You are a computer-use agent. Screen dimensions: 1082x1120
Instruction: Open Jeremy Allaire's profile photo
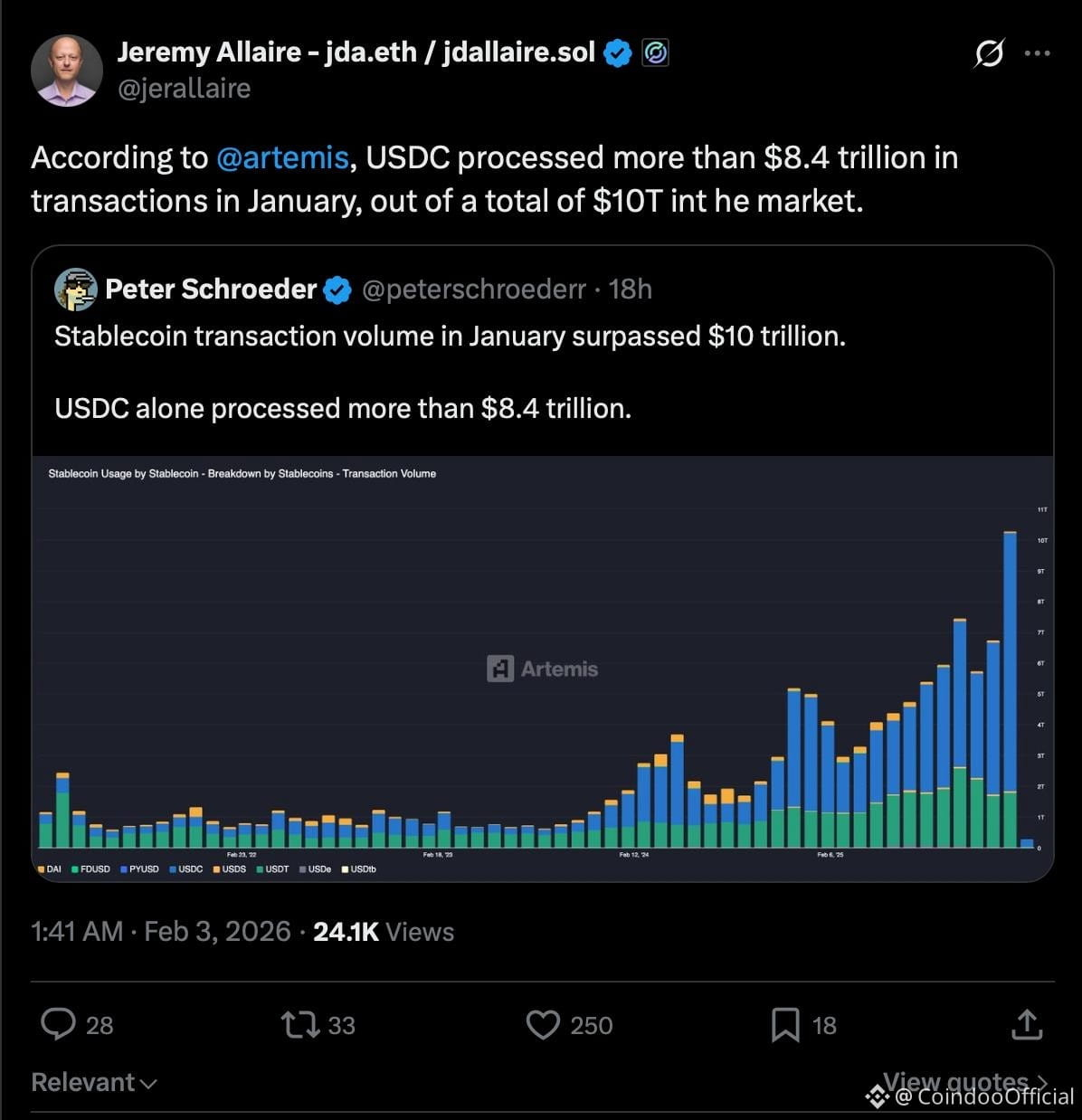(x=67, y=71)
